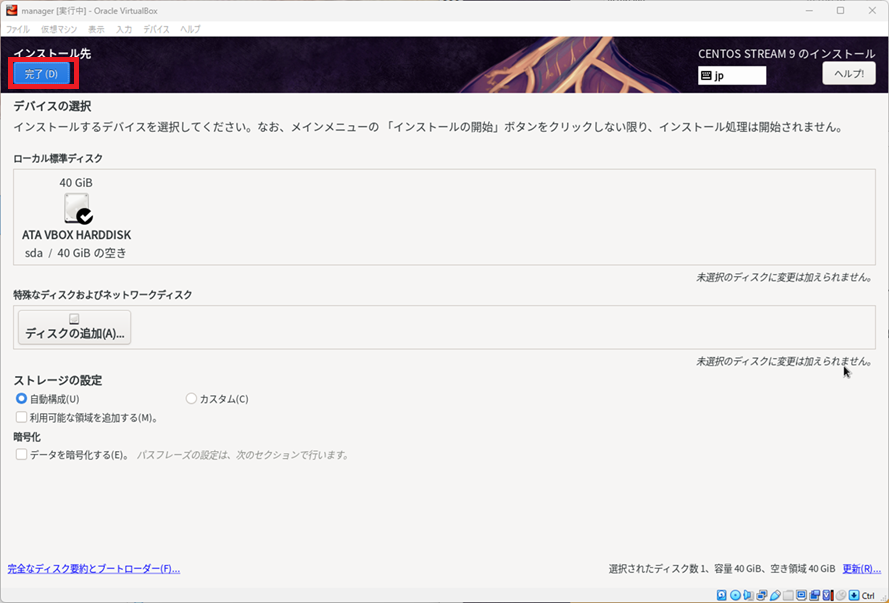Open the デバイス menu
Viewport: 889px width, 603px height.
point(156,29)
